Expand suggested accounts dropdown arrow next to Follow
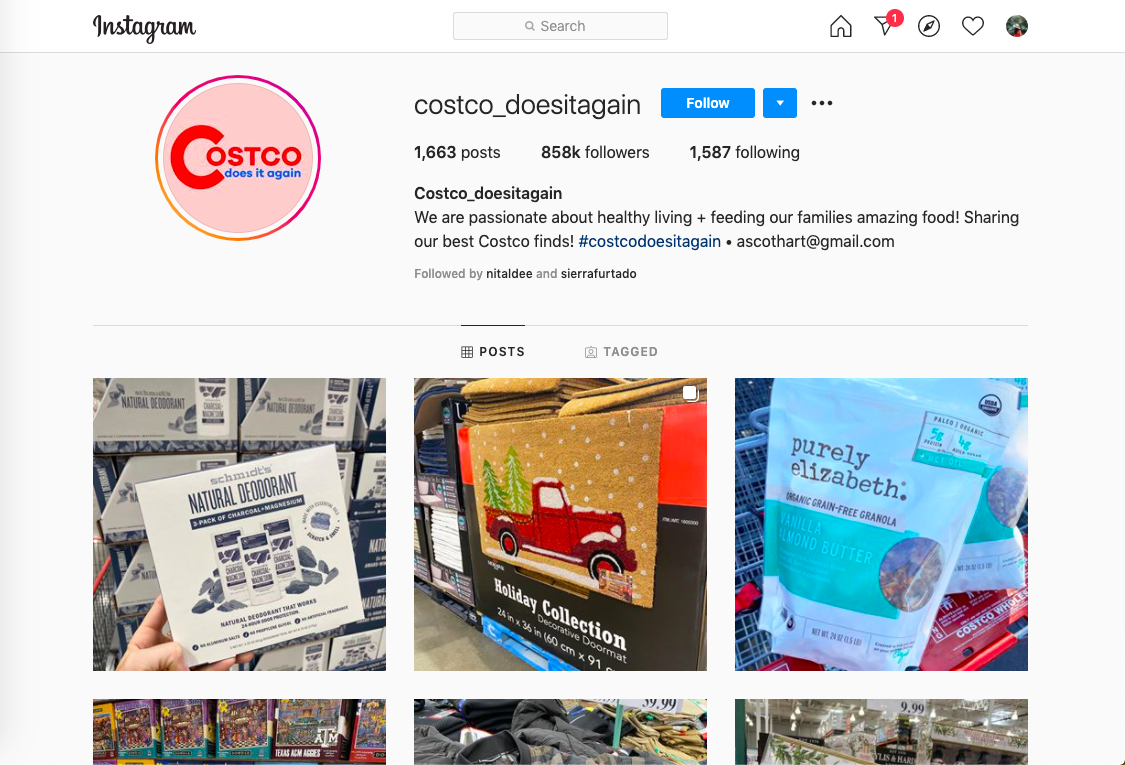 [779, 103]
